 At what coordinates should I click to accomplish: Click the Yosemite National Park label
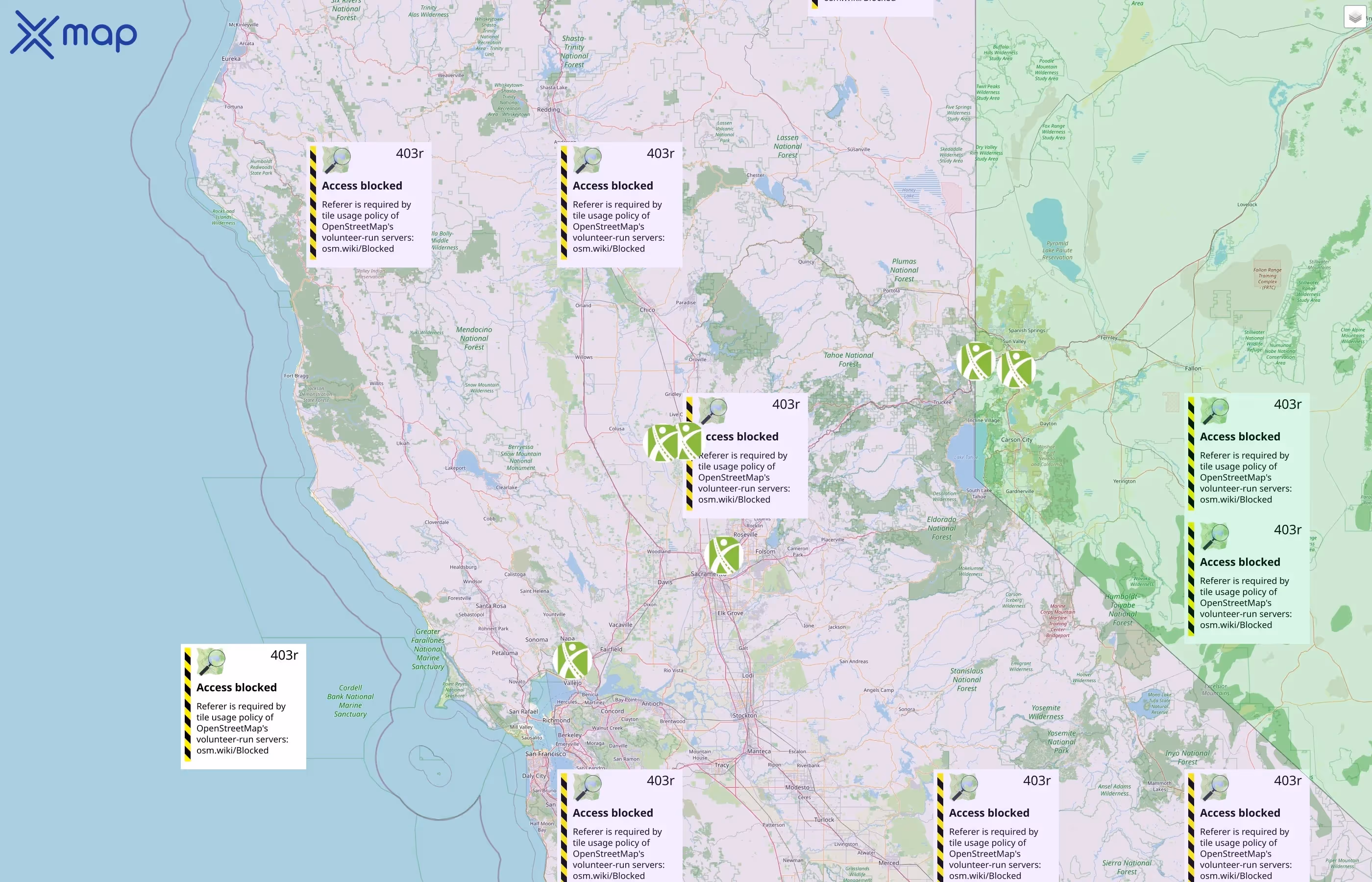pos(1061,742)
